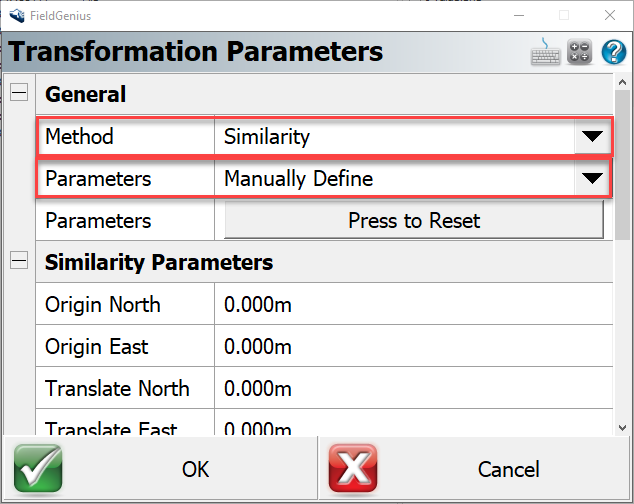Edit the Origin East value field
The height and width of the screenshot is (504, 634).
click(x=414, y=347)
